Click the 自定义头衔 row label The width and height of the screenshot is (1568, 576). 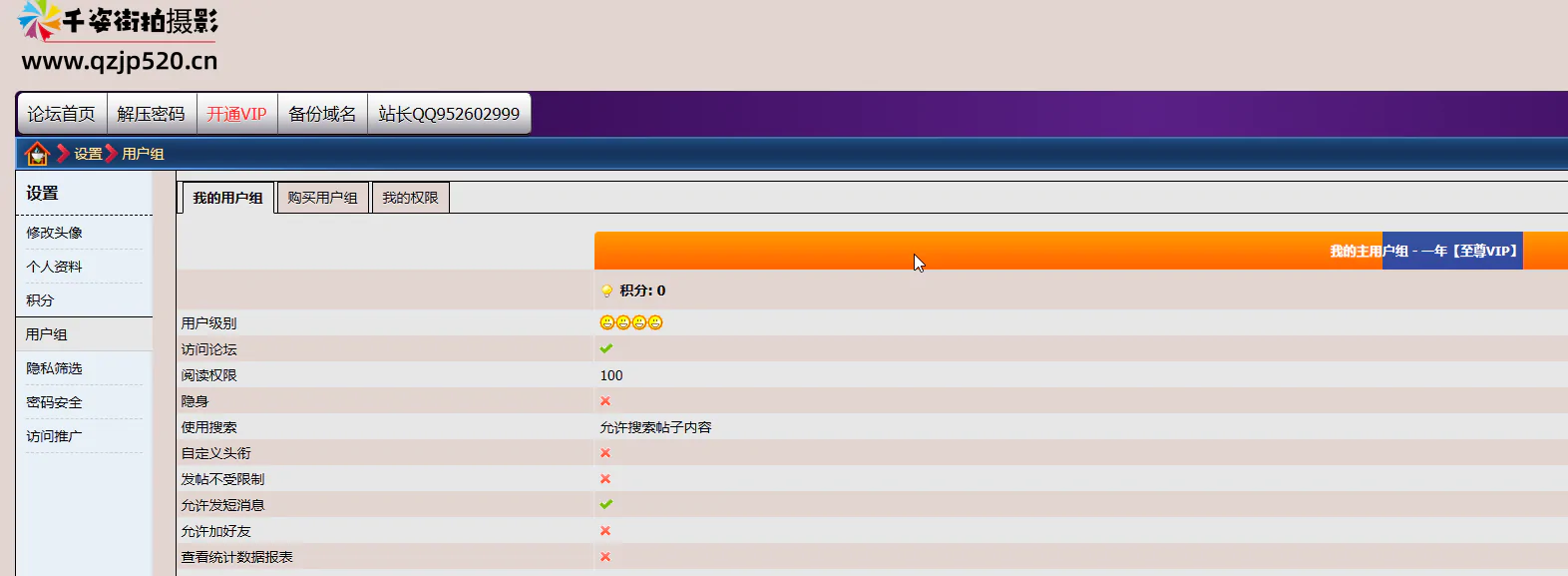pos(215,453)
